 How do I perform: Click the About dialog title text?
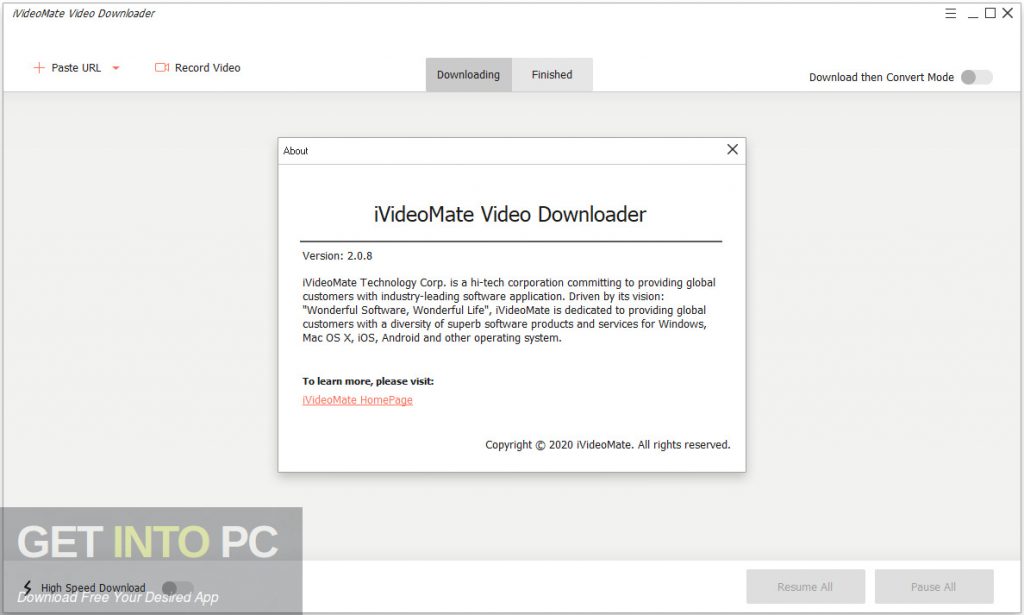(295, 151)
